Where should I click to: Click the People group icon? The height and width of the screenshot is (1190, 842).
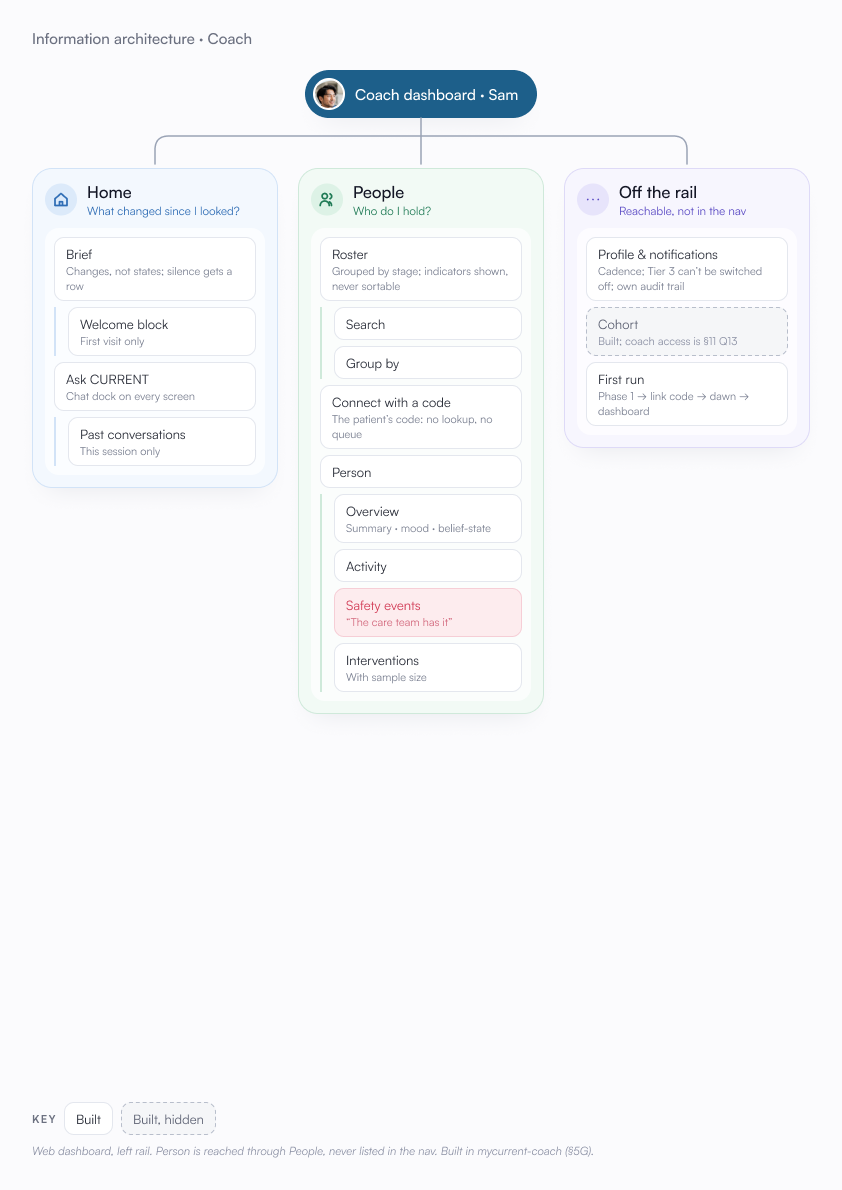pos(326,200)
